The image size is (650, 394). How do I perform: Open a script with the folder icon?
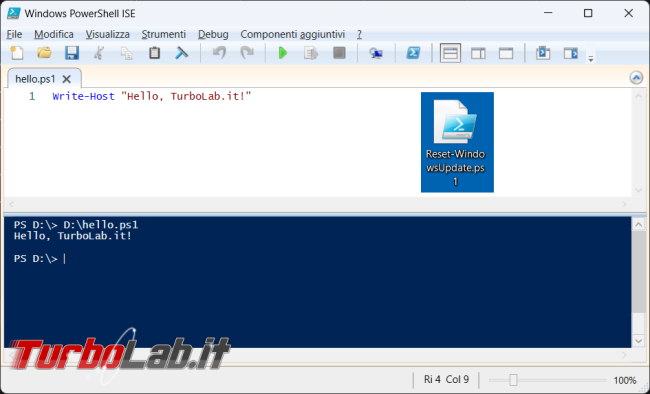tap(44, 53)
